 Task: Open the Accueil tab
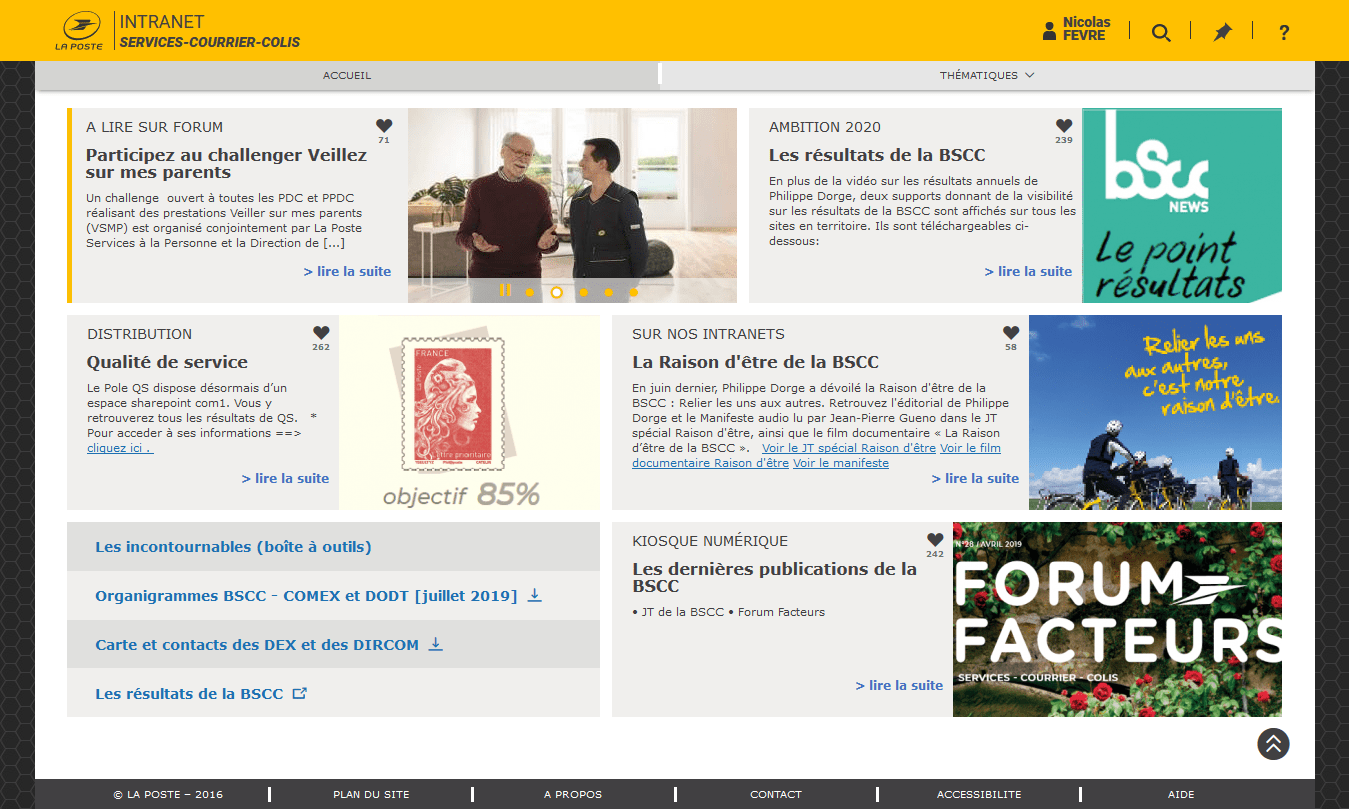click(347, 75)
